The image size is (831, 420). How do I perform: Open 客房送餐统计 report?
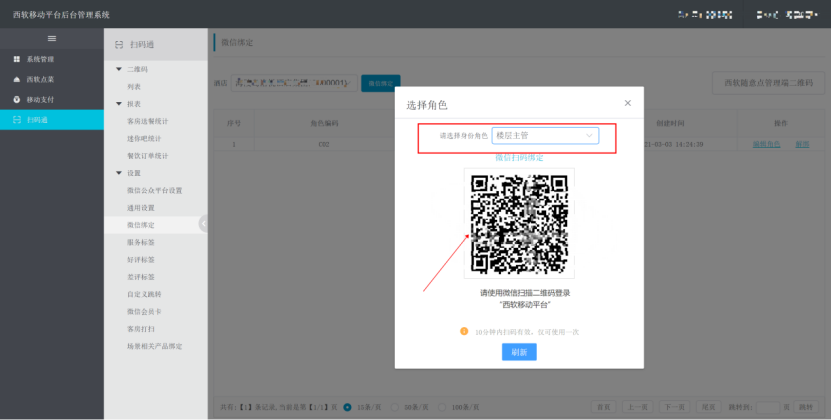coord(147,121)
